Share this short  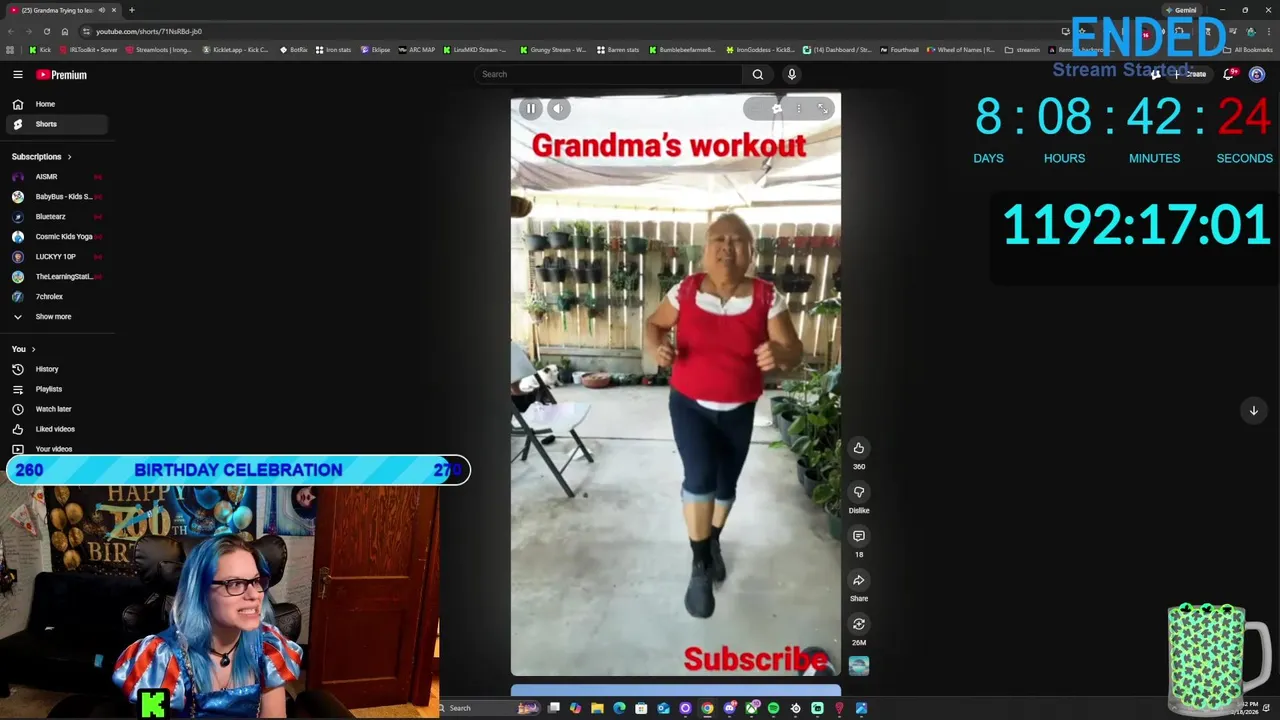tap(859, 580)
